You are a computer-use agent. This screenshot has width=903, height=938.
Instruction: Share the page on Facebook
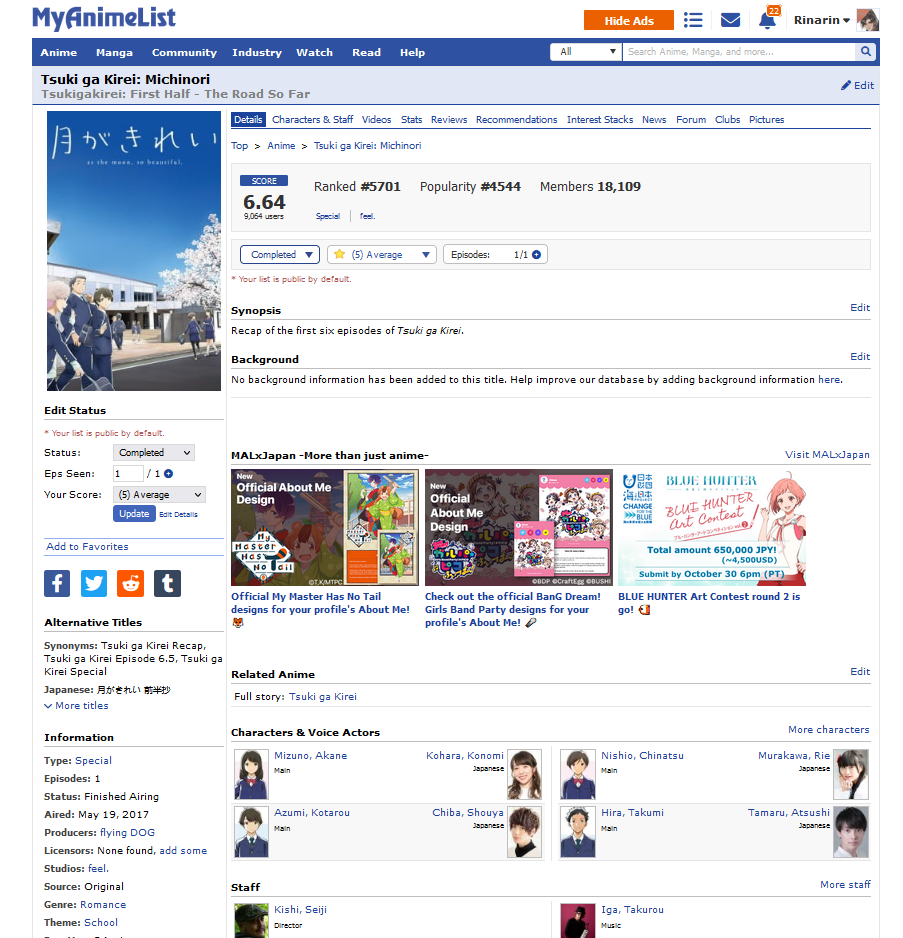(57, 583)
